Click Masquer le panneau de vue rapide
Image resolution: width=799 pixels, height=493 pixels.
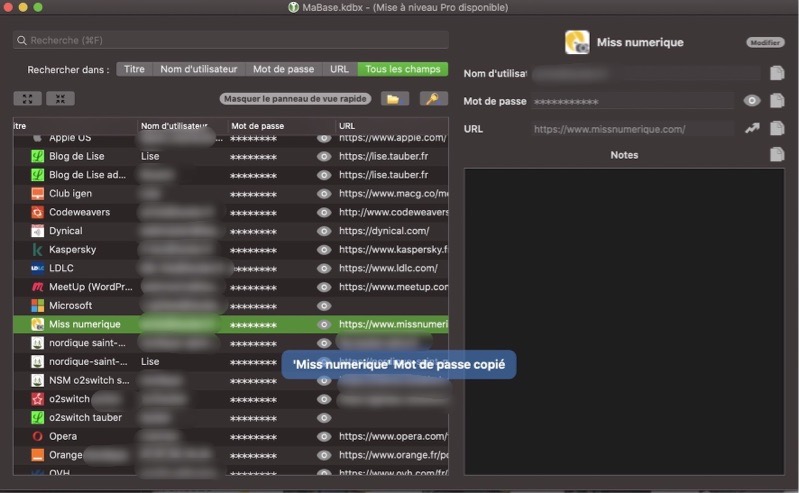(296, 99)
